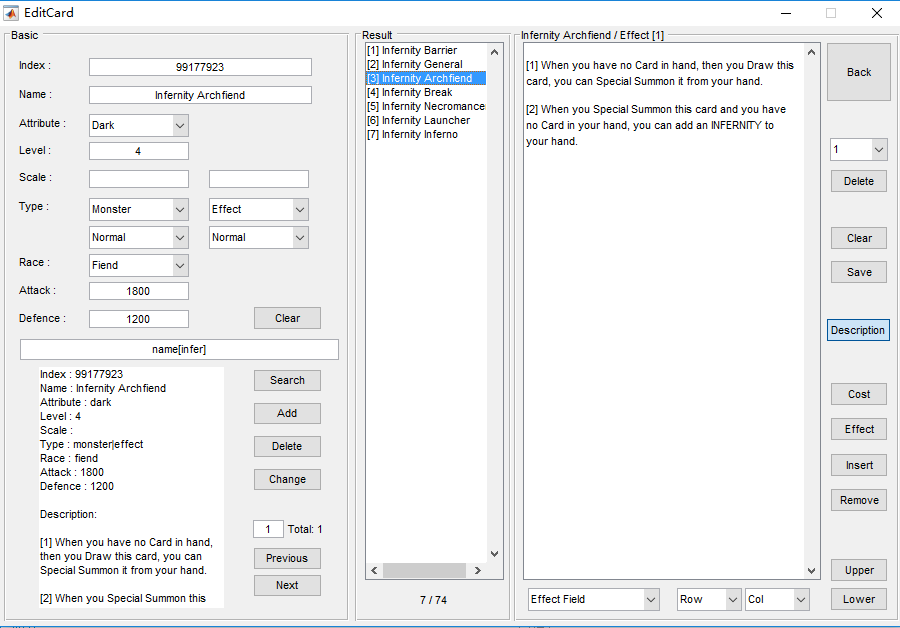The image size is (900, 628).
Task: Click the first Scale input field
Action: tap(139, 179)
